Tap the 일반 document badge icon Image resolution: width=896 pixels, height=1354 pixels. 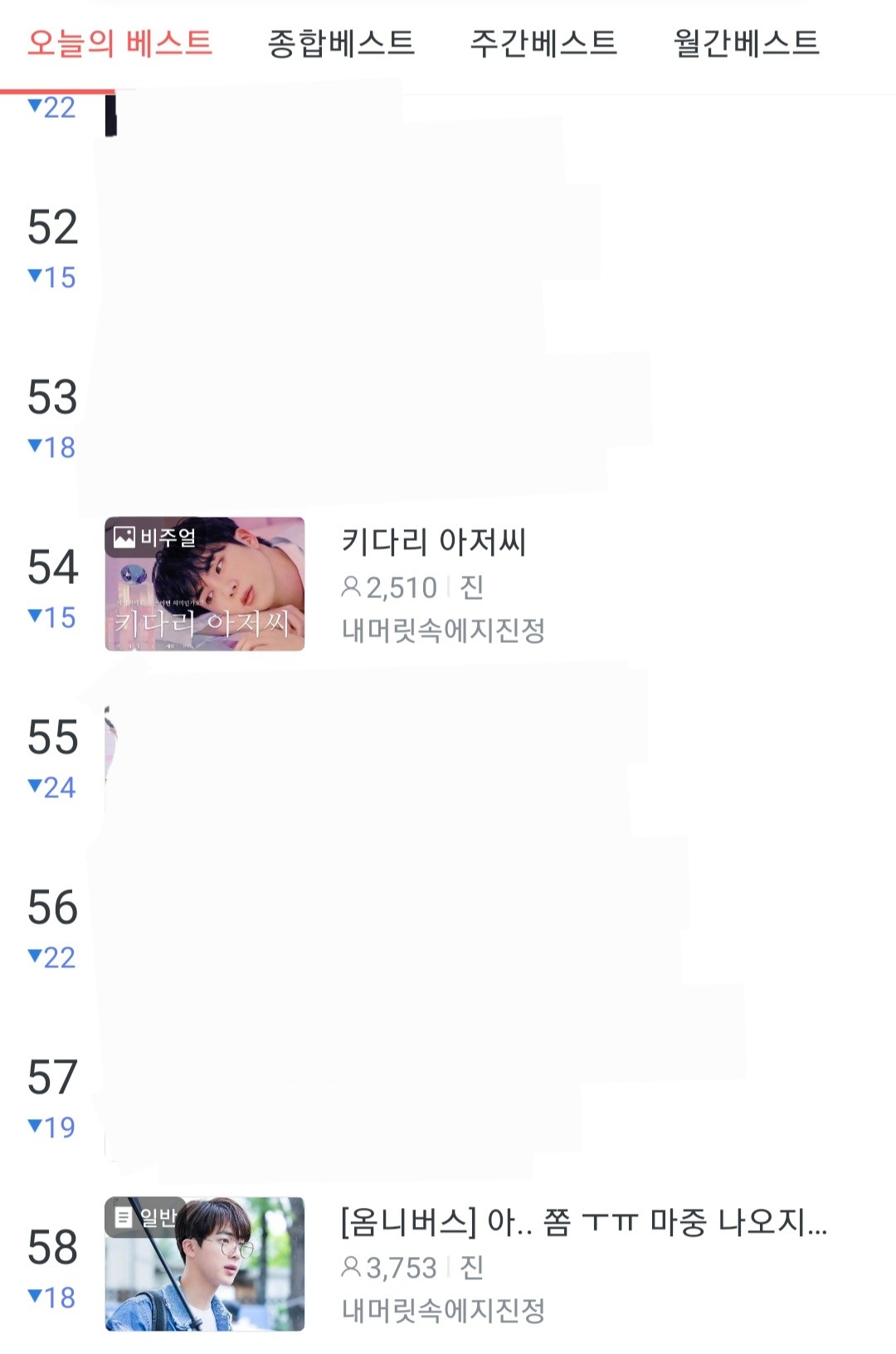pyautogui.click(x=124, y=1217)
